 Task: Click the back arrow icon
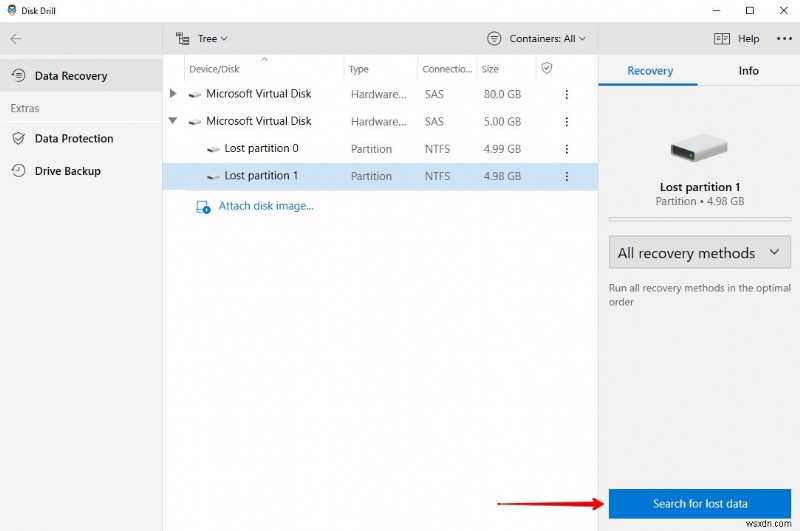pos(16,39)
